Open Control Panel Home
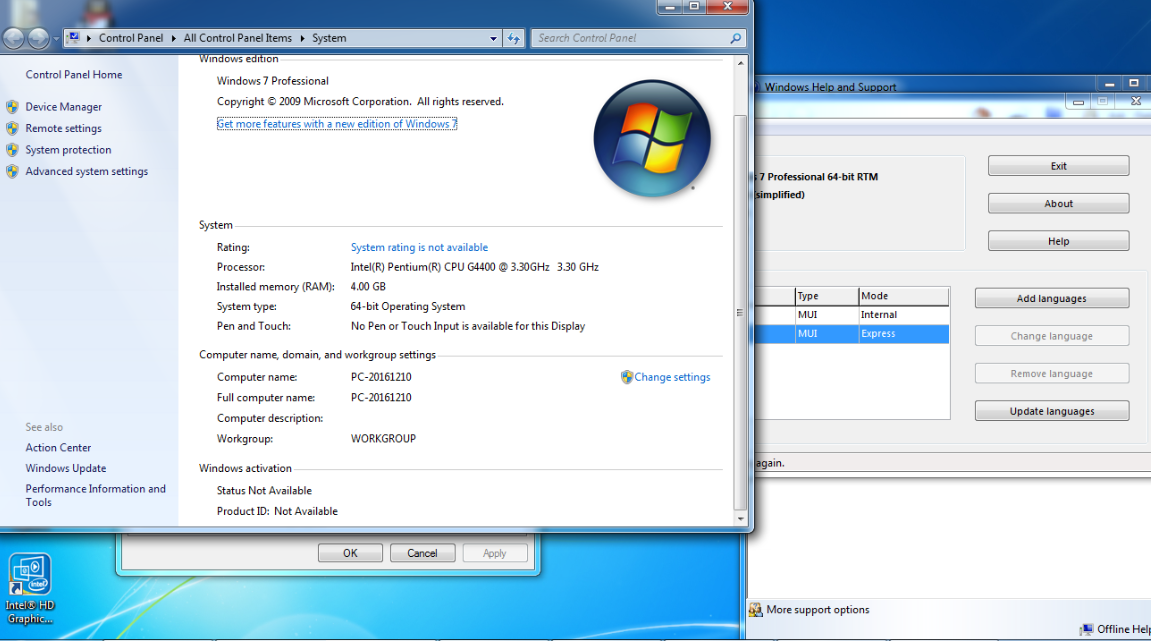 tap(73, 74)
